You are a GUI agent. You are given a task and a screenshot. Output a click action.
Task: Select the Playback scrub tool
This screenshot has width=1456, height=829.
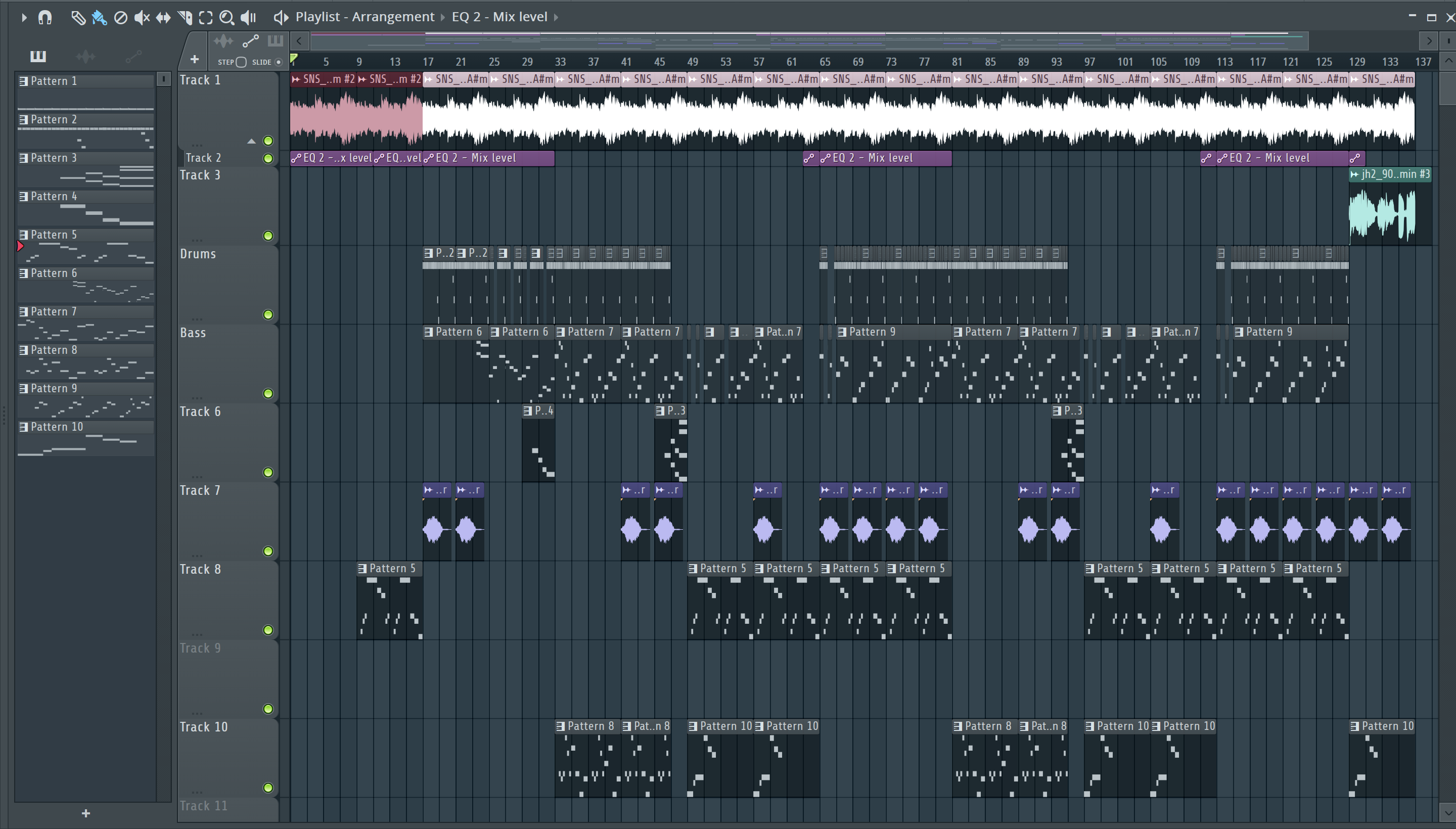[x=248, y=18]
